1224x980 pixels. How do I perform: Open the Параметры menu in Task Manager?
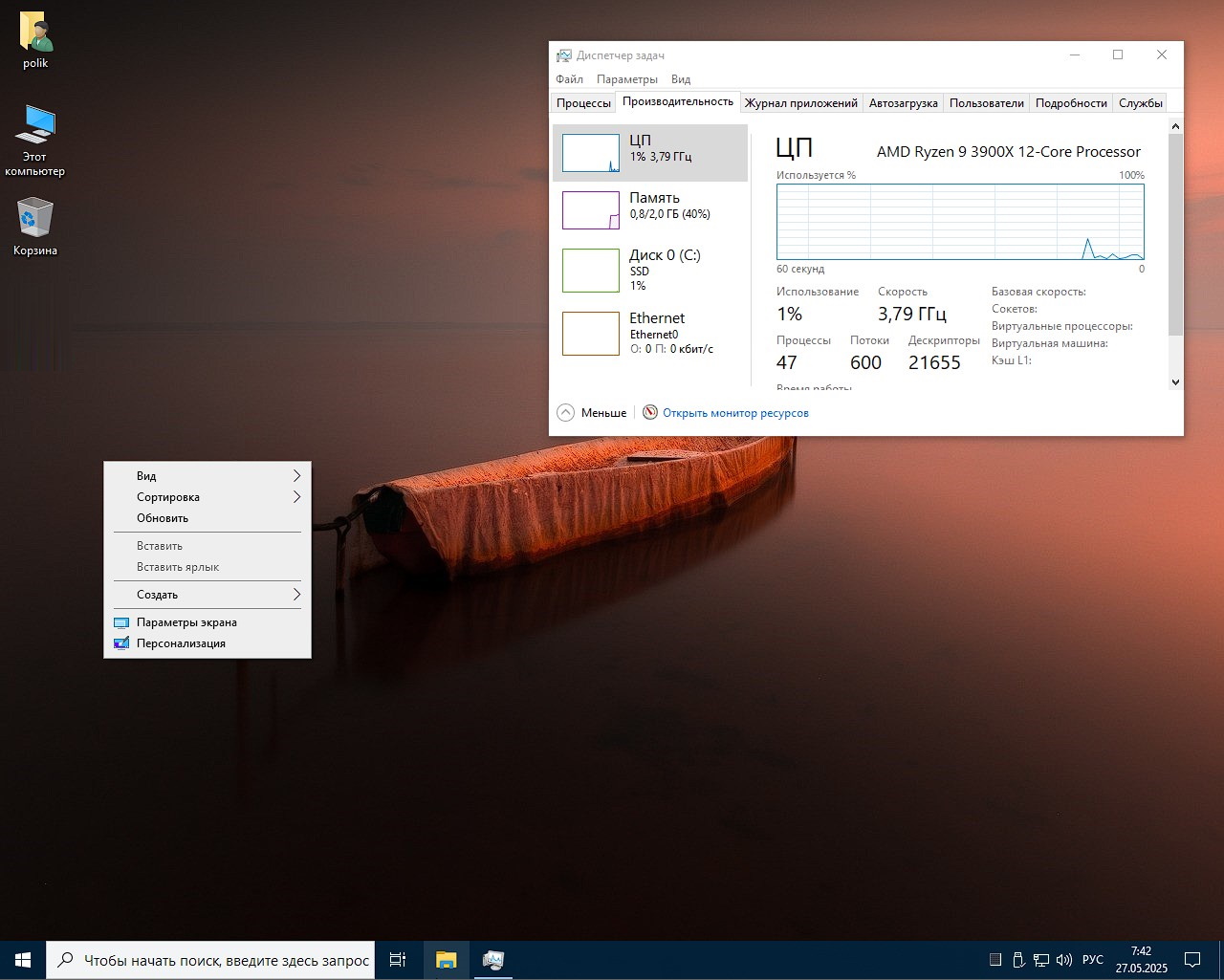[626, 79]
